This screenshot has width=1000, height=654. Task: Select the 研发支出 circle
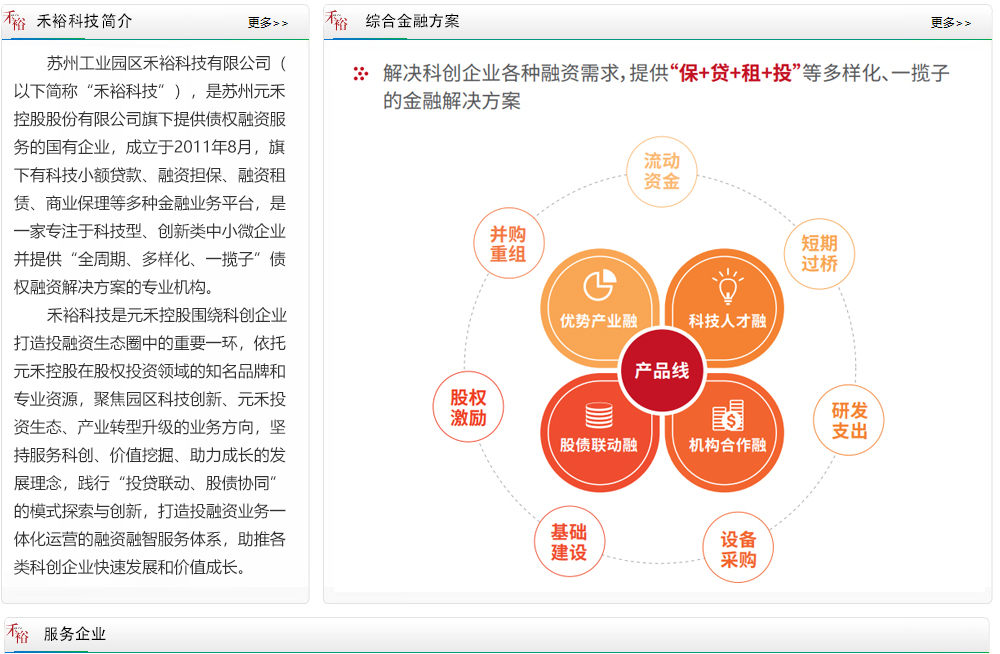[x=849, y=420]
